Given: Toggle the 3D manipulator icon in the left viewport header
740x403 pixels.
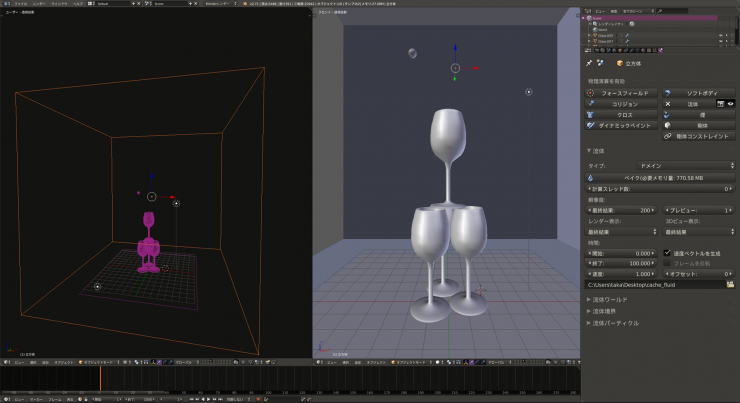Looking at the screenshot, I should point(153,362).
